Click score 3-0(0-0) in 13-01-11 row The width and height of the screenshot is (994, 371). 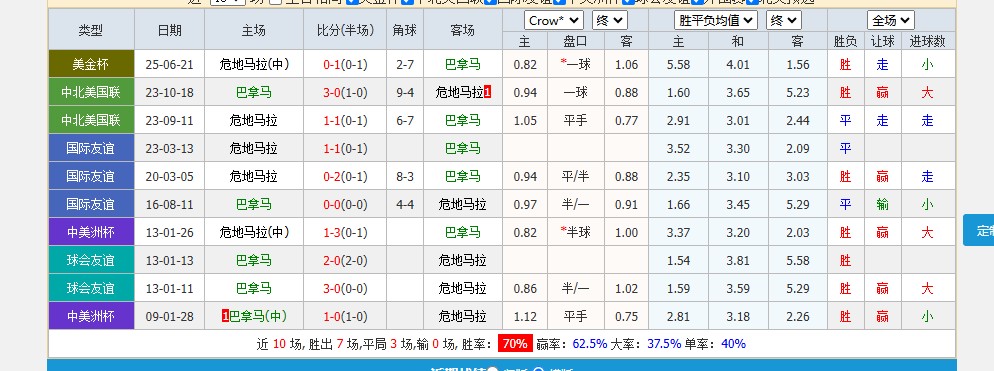click(345, 289)
